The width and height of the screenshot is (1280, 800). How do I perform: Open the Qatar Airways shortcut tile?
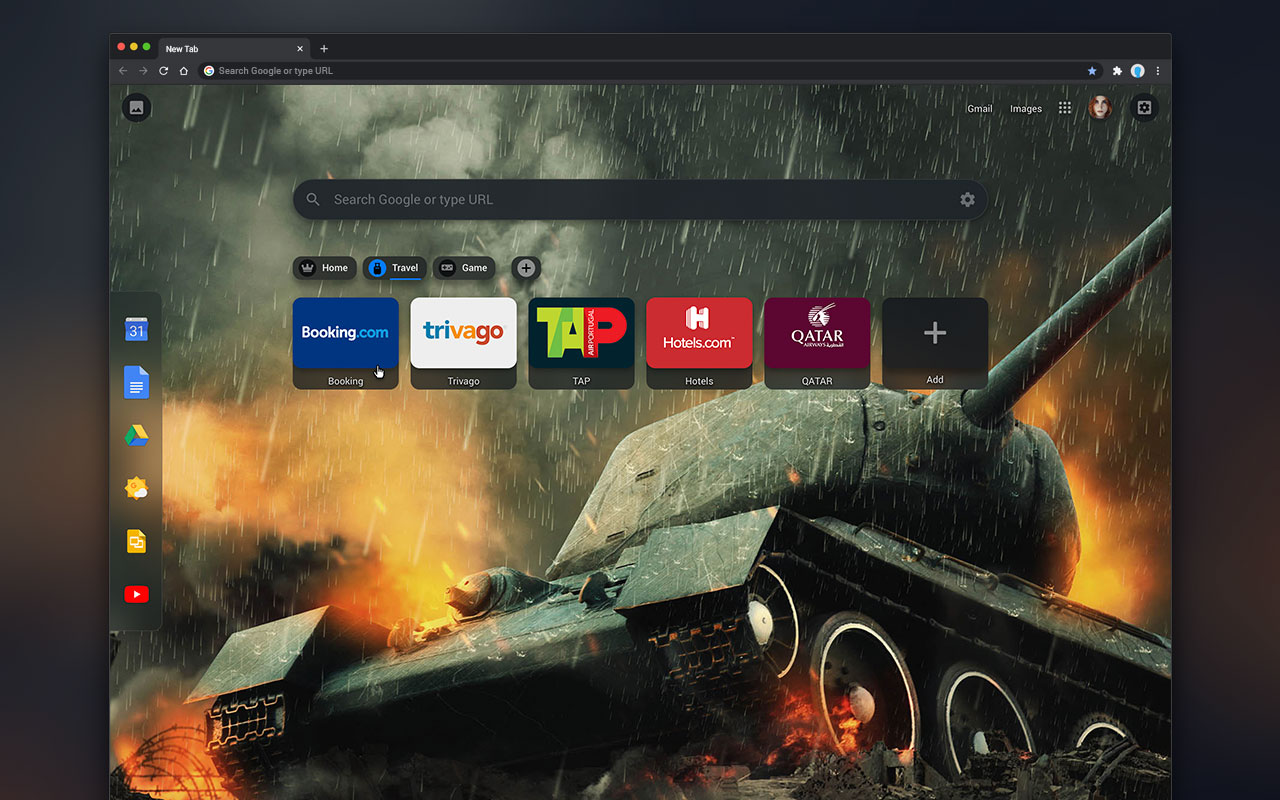(818, 343)
